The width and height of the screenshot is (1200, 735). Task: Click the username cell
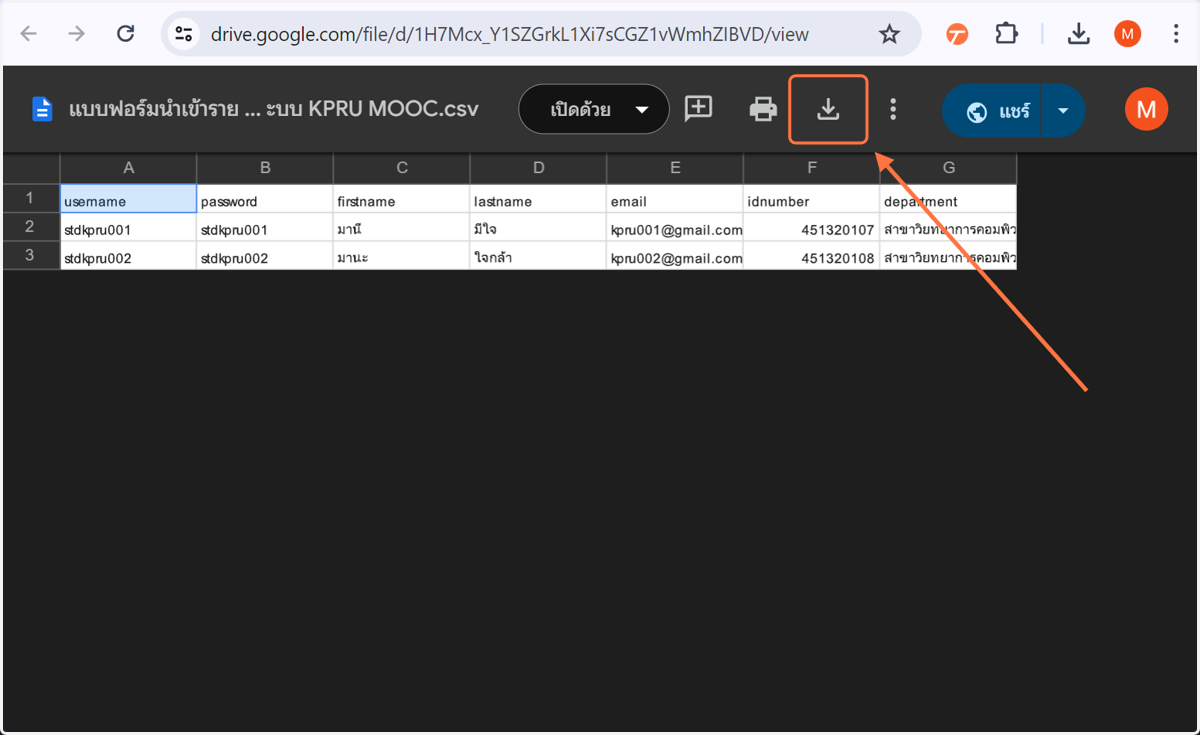[128, 199]
